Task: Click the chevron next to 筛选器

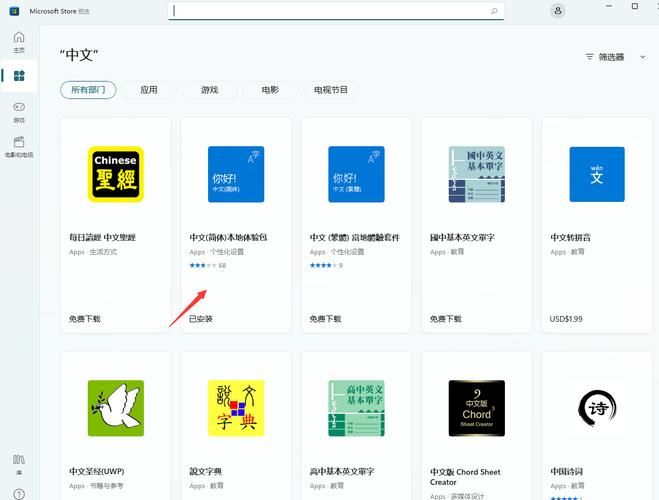Action: (643, 57)
